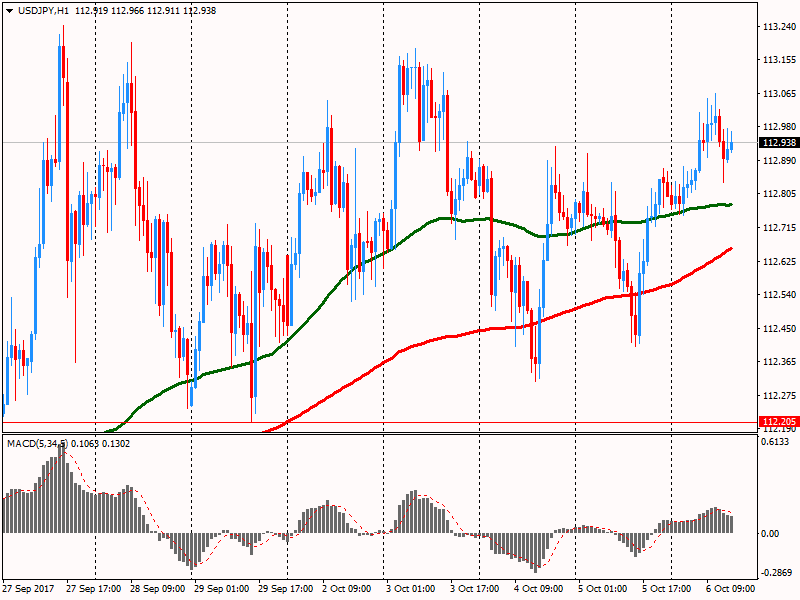Image resolution: width=800 pixels, height=600 pixels.
Task: Select price scale value 112.540
Action: [x=779, y=295]
